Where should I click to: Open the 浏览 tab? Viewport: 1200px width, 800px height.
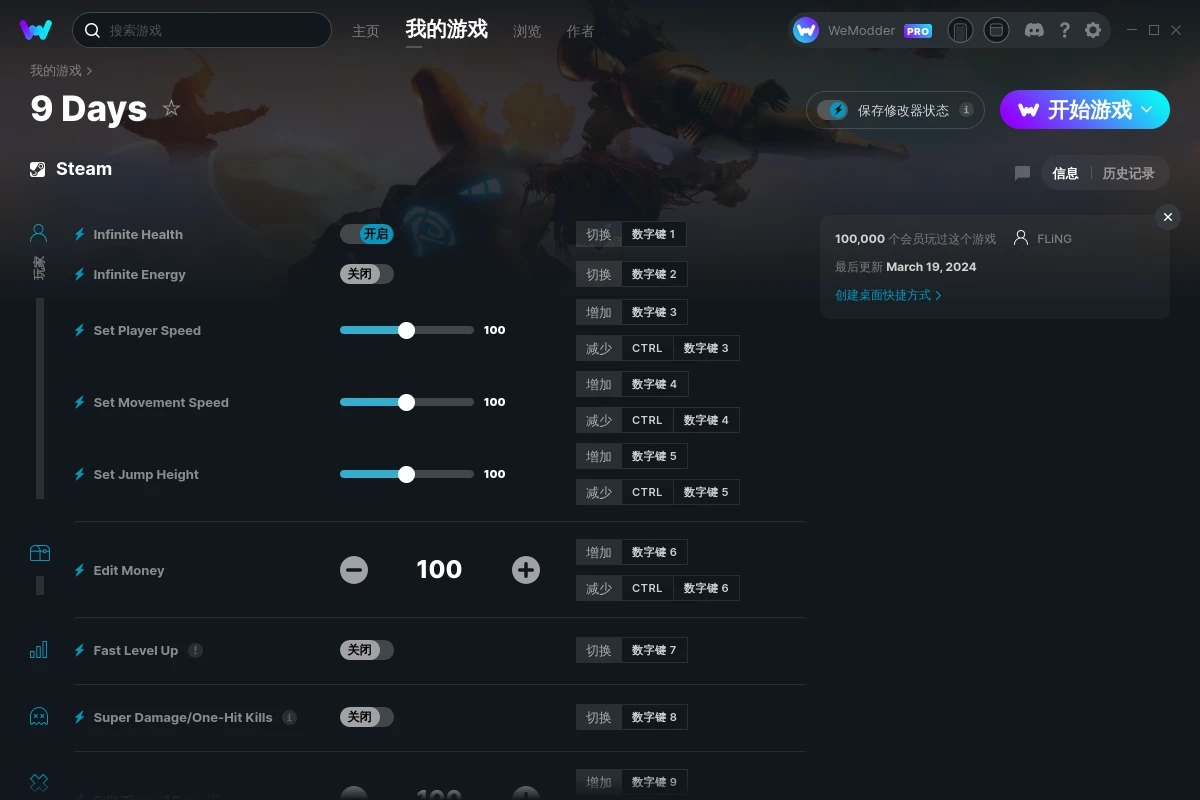click(x=527, y=31)
